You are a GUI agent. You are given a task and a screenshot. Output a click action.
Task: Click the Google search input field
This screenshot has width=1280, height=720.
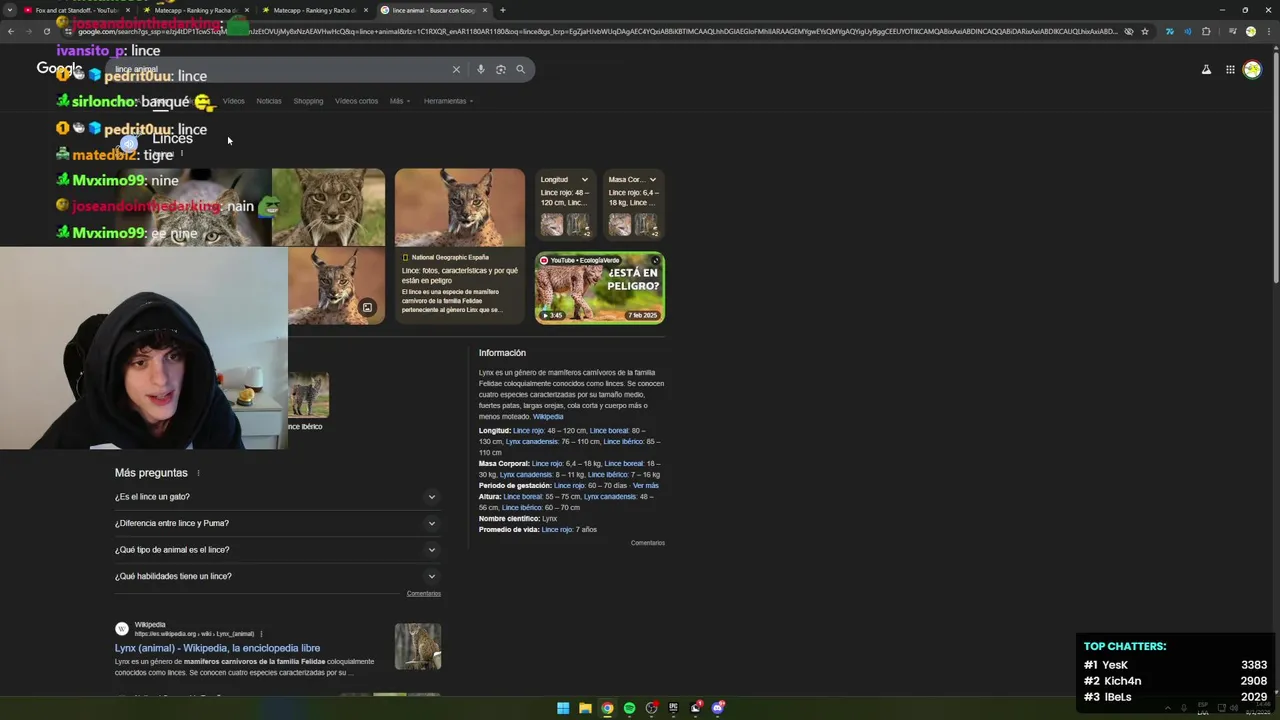coord(280,69)
